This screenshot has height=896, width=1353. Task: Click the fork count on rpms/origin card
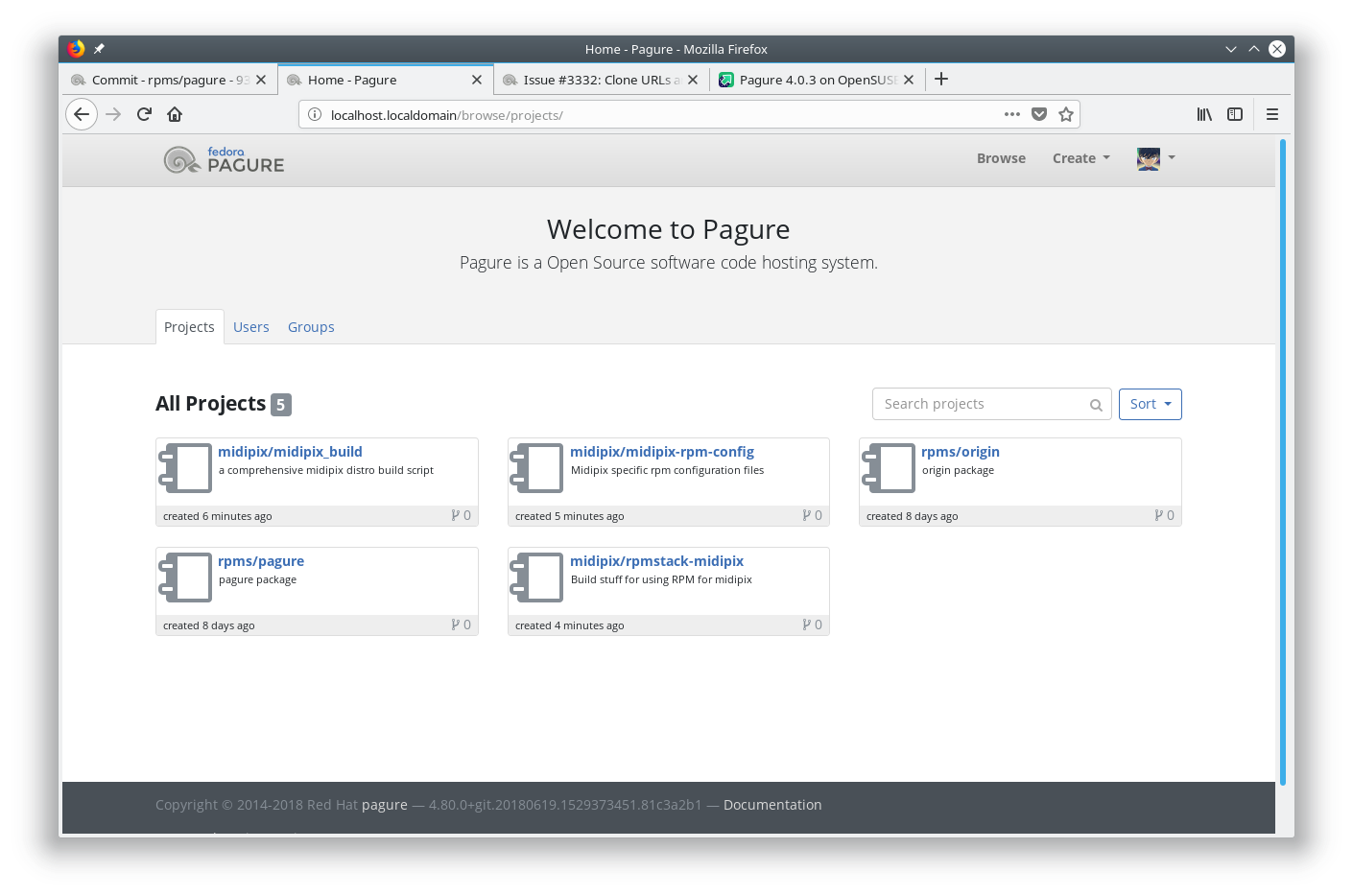(1165, 515)
